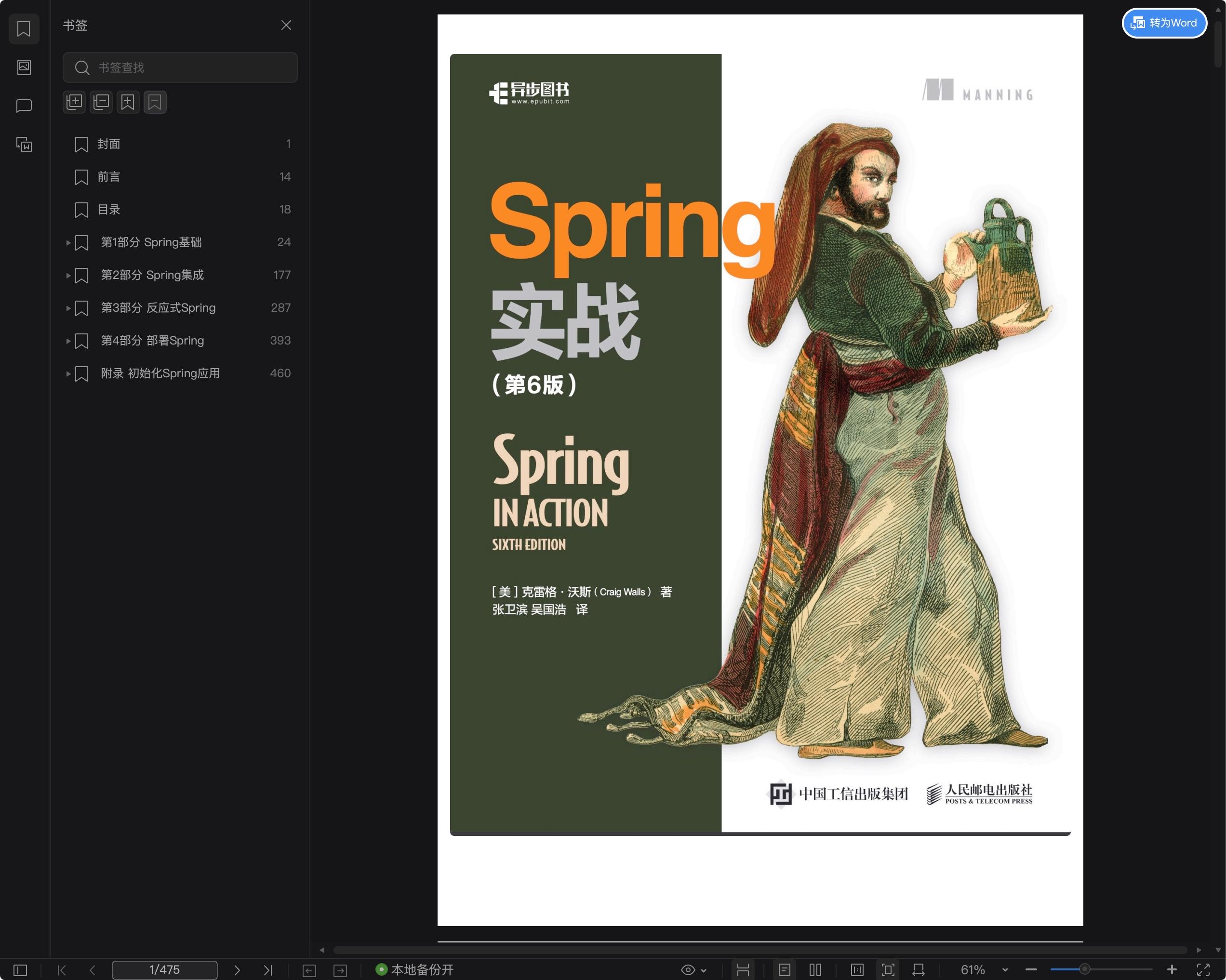Image resolution: width=1226 pixels, height=980 pixels.
Task: Zoom in with the plus button
Action: tap(1172, 970)
